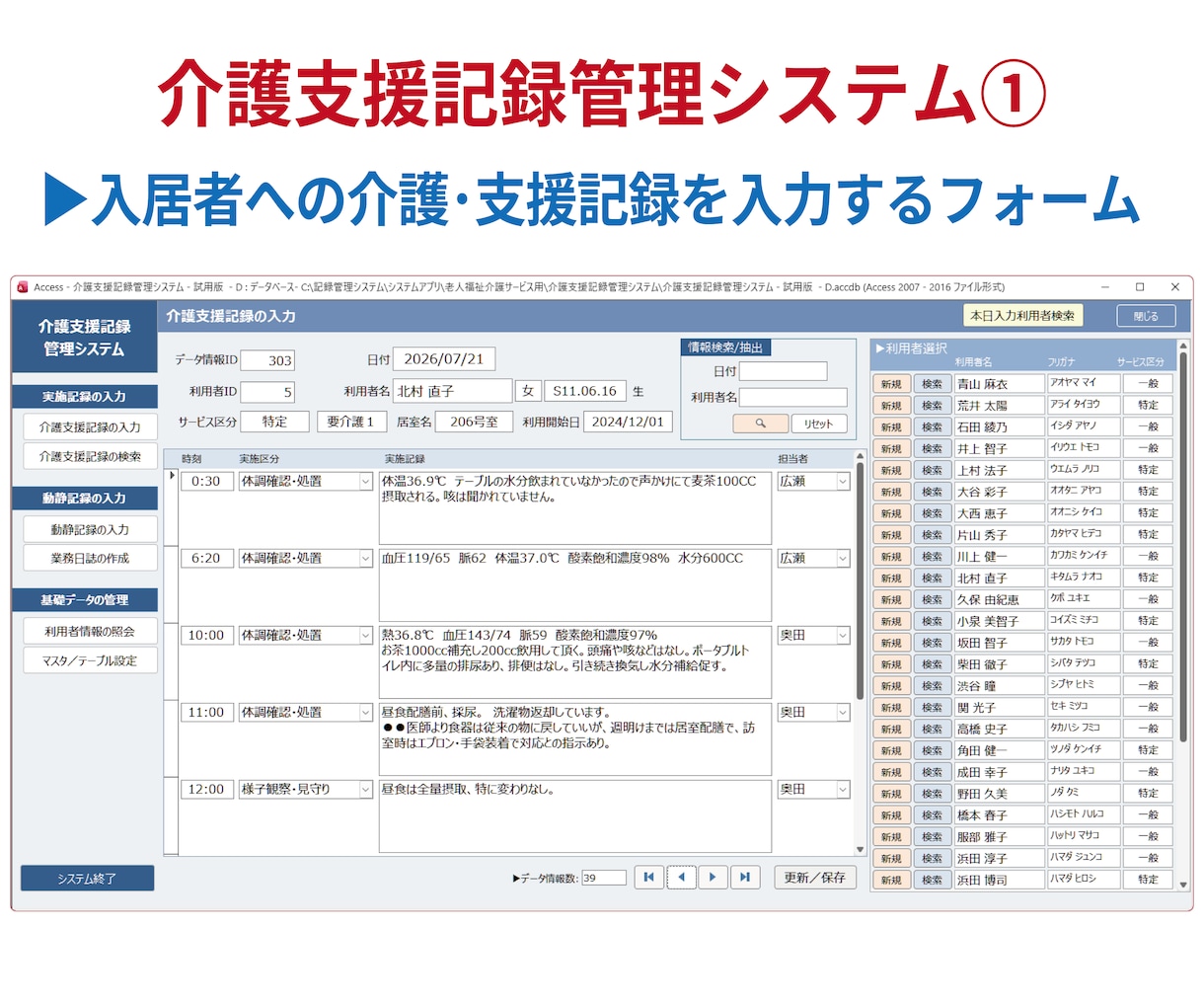This screenshot has height=1004, width=1204.
Task: Click name 大谷 彩子 in user list
Action: 999,492
